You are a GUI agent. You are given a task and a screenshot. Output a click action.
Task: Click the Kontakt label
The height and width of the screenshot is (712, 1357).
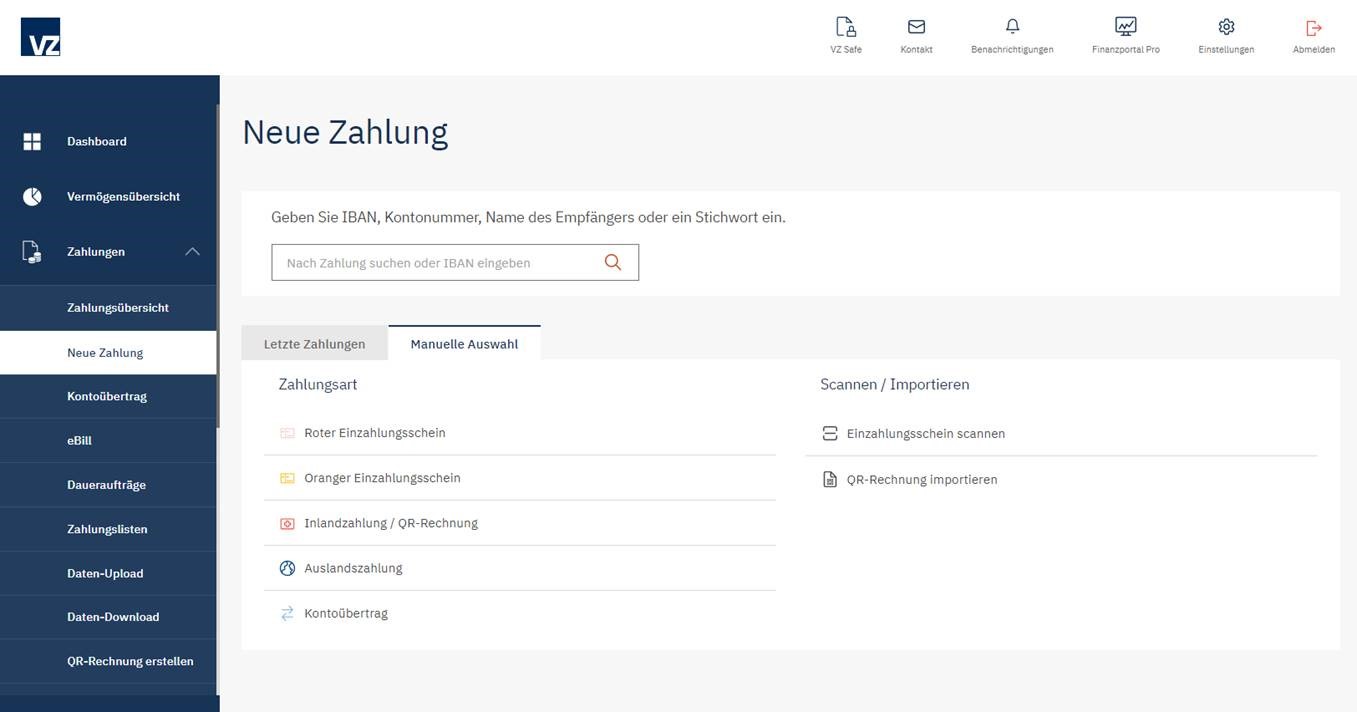pyautogui.click(x=916, y=49)
